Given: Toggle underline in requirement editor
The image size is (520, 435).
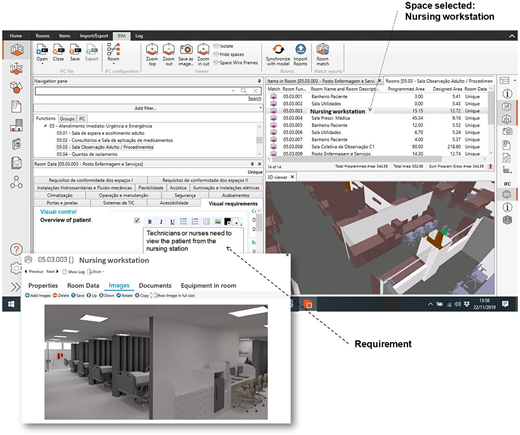Looking at the screenshot, I should pos(172,222).
